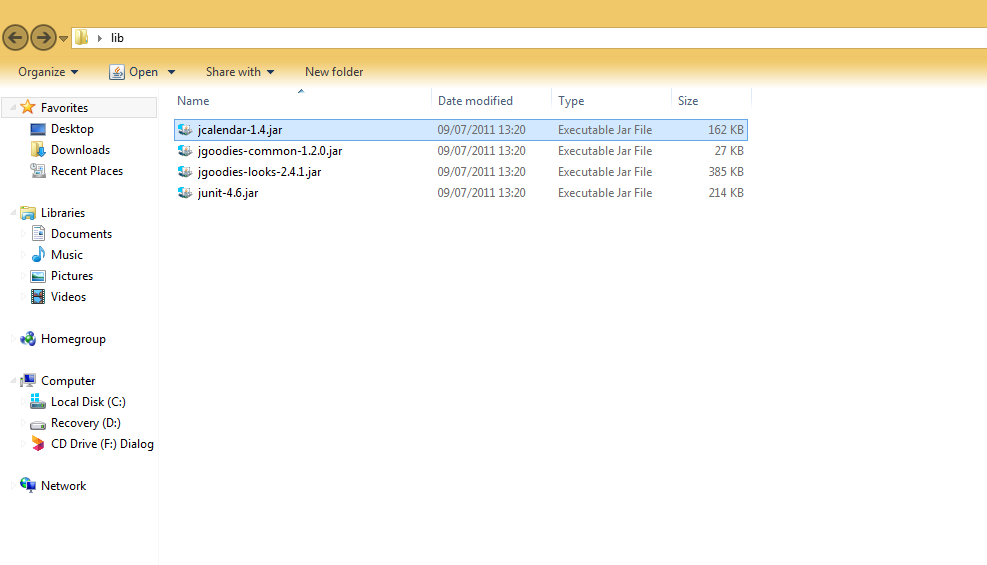
Task: Expand the Homegroup arrow
Action: 13,338
